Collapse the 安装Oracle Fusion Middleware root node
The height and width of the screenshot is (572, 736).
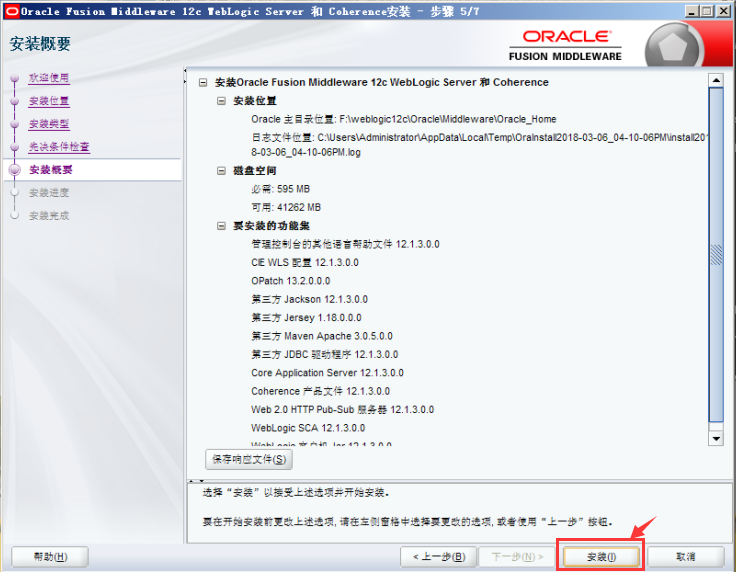pos(203,82)
